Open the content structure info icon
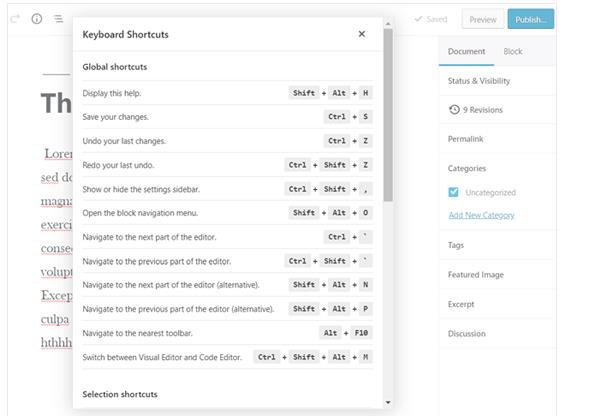The height and width of the screenshot is (416, 606). point(37,19)
